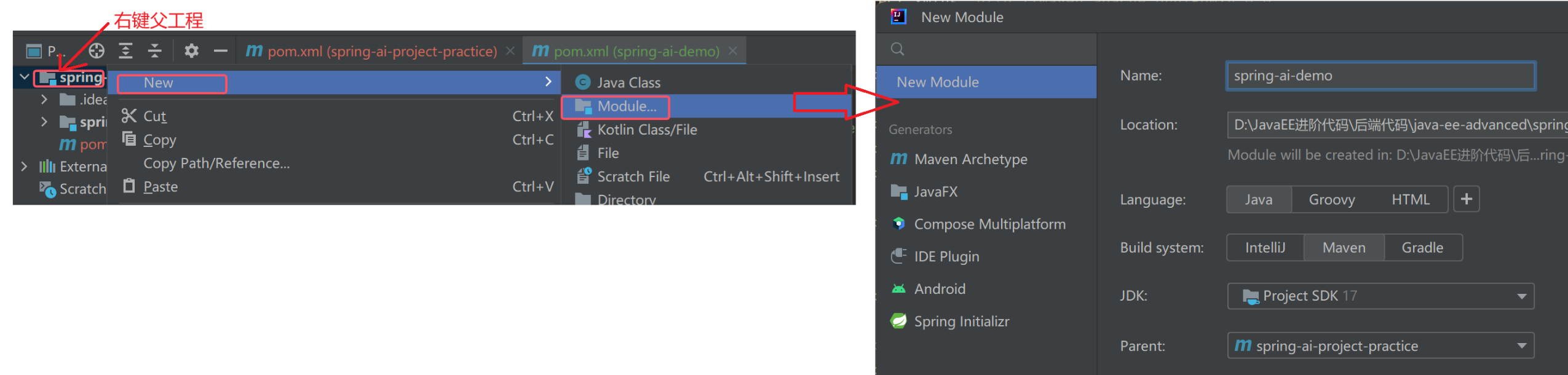Viewport: 1568px width, 375px height.
Task: Click the Name field containing spring-ai-demo
Action: [1380, 76]
